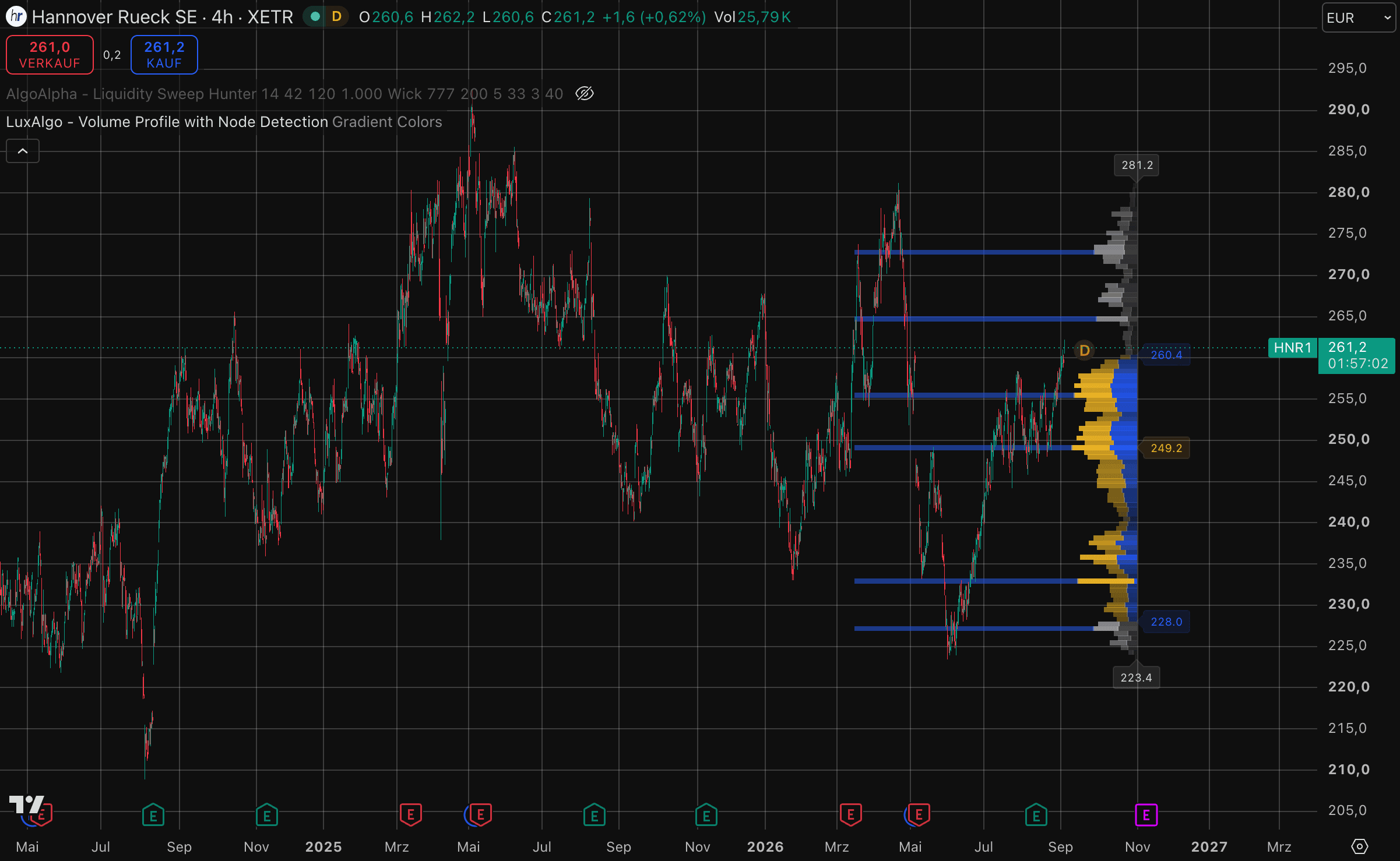Click the 280,0 price axis label
Viewport: 1400px width, 861px height.
[1349, 192]
